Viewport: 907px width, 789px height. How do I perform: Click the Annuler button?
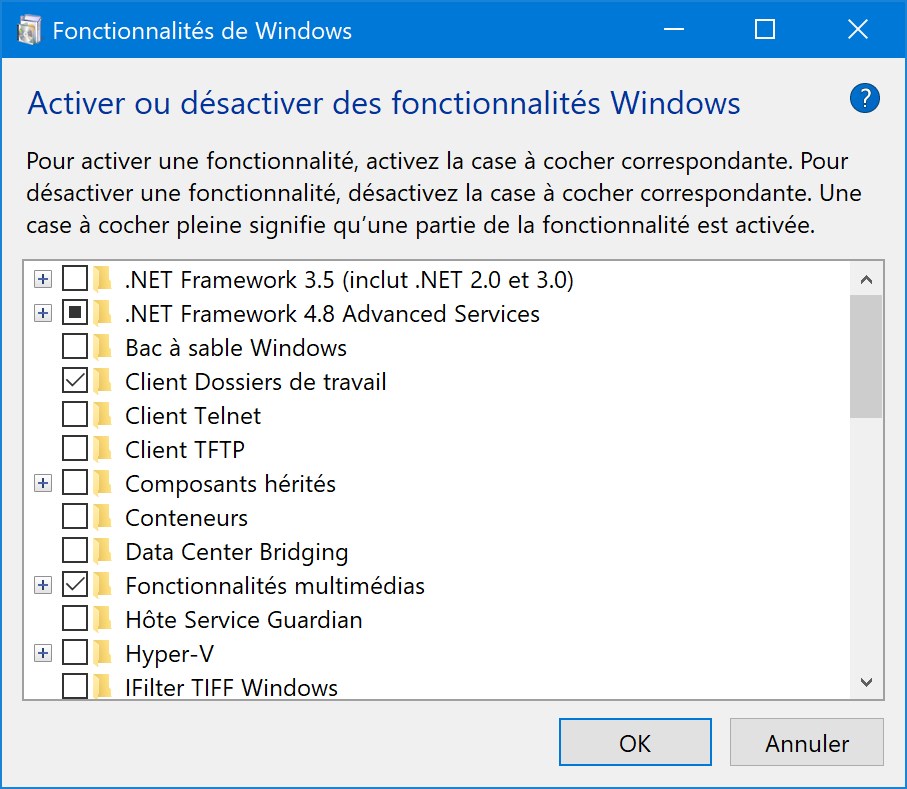[x=807, y=742]
